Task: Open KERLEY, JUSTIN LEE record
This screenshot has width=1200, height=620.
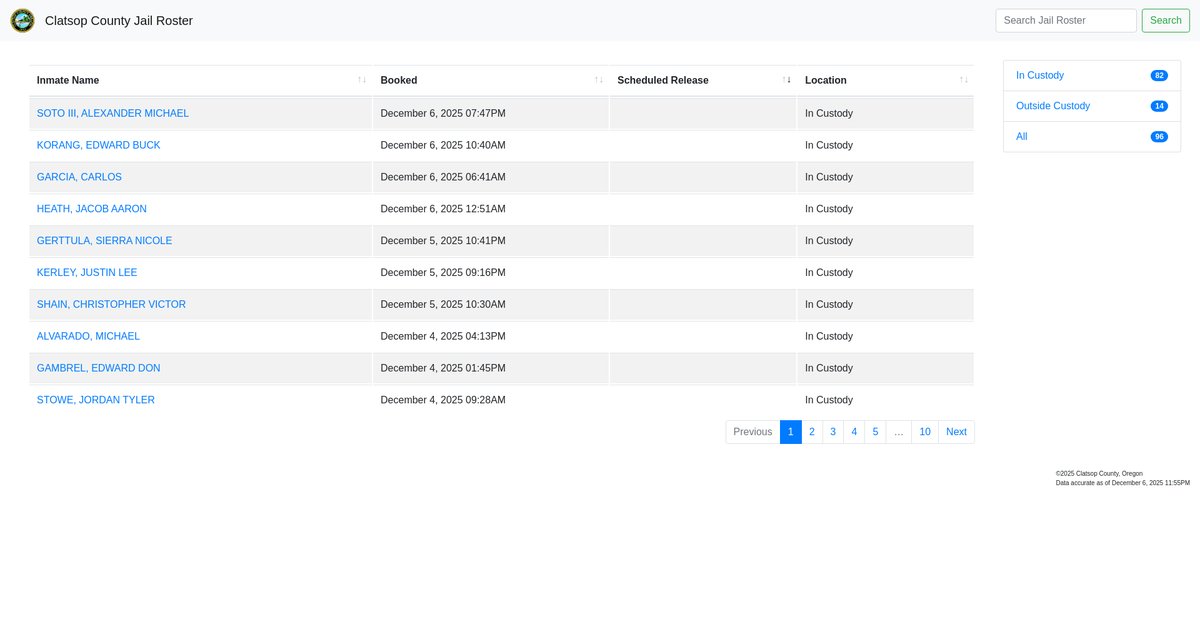Action: (x=87, y=273)
